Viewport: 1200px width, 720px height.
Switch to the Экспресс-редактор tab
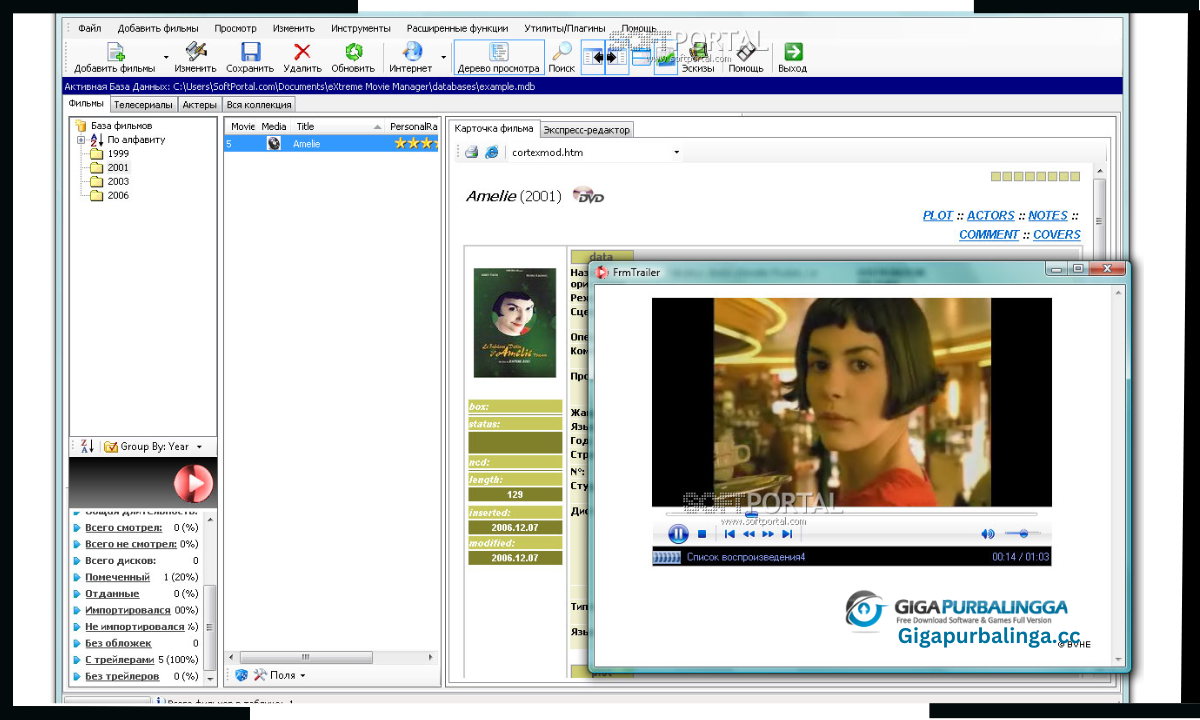point(586,130)
